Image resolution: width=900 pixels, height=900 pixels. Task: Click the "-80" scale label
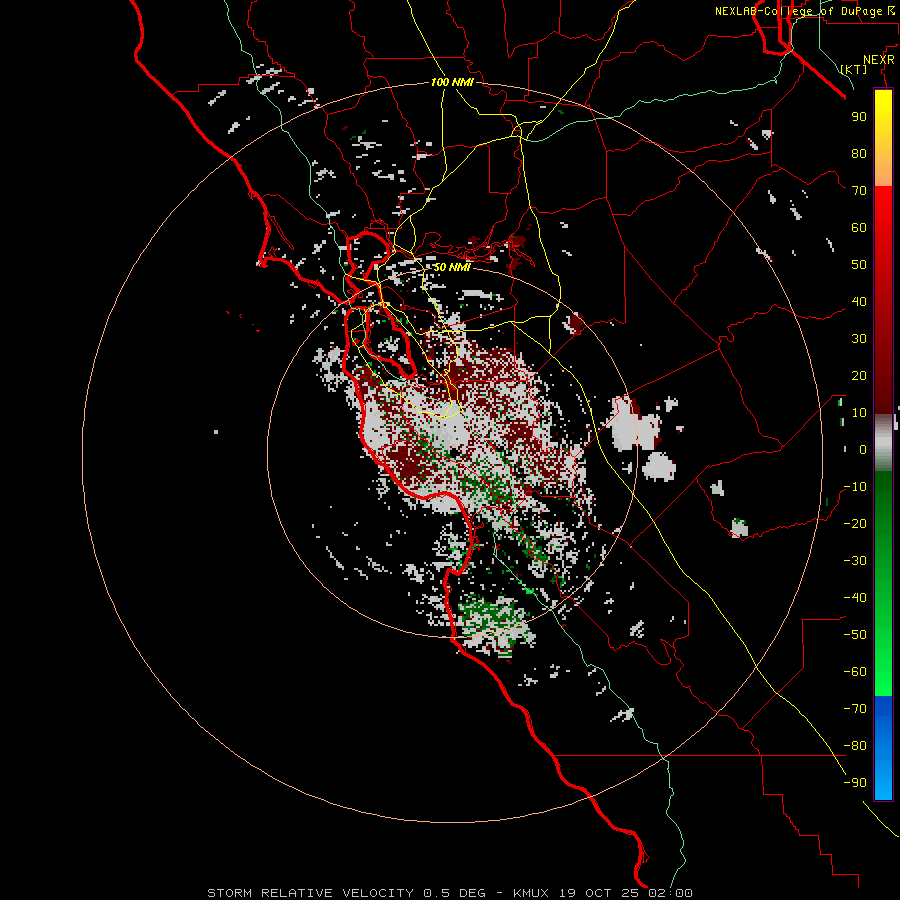pos(855,746)
